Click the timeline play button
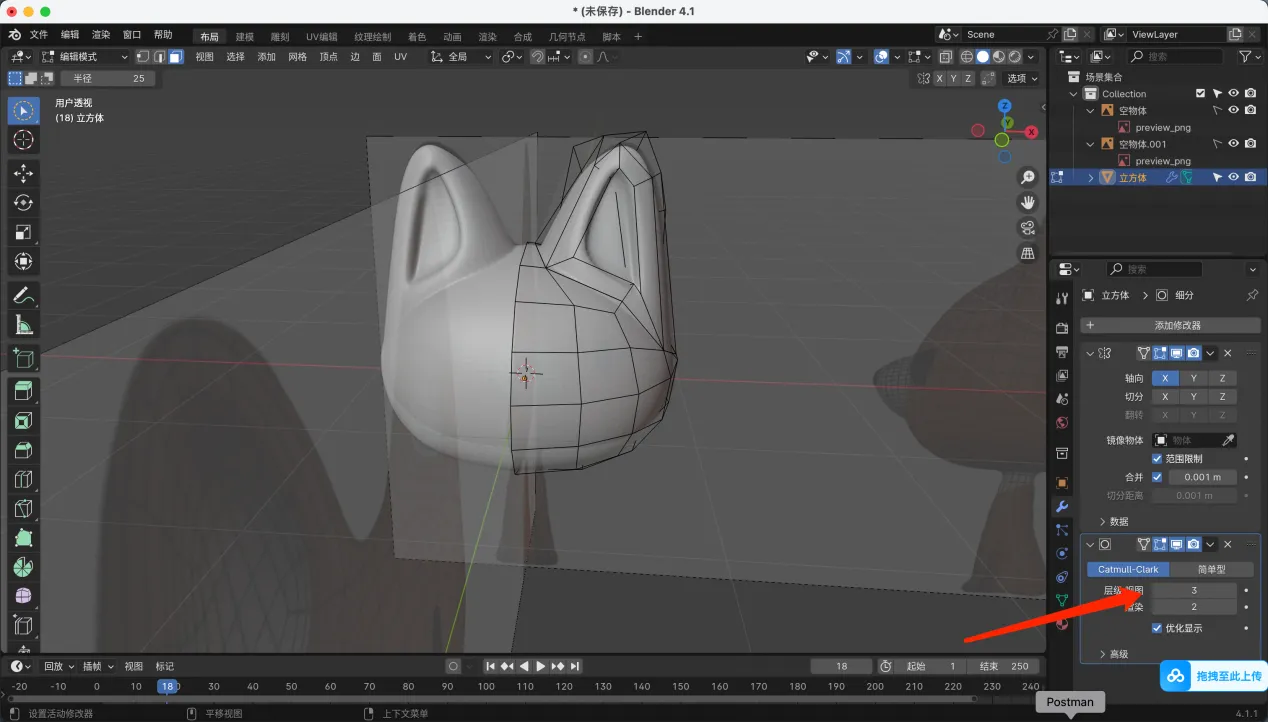The width and height of the screenshot is (1268, 722). (541, 666)
